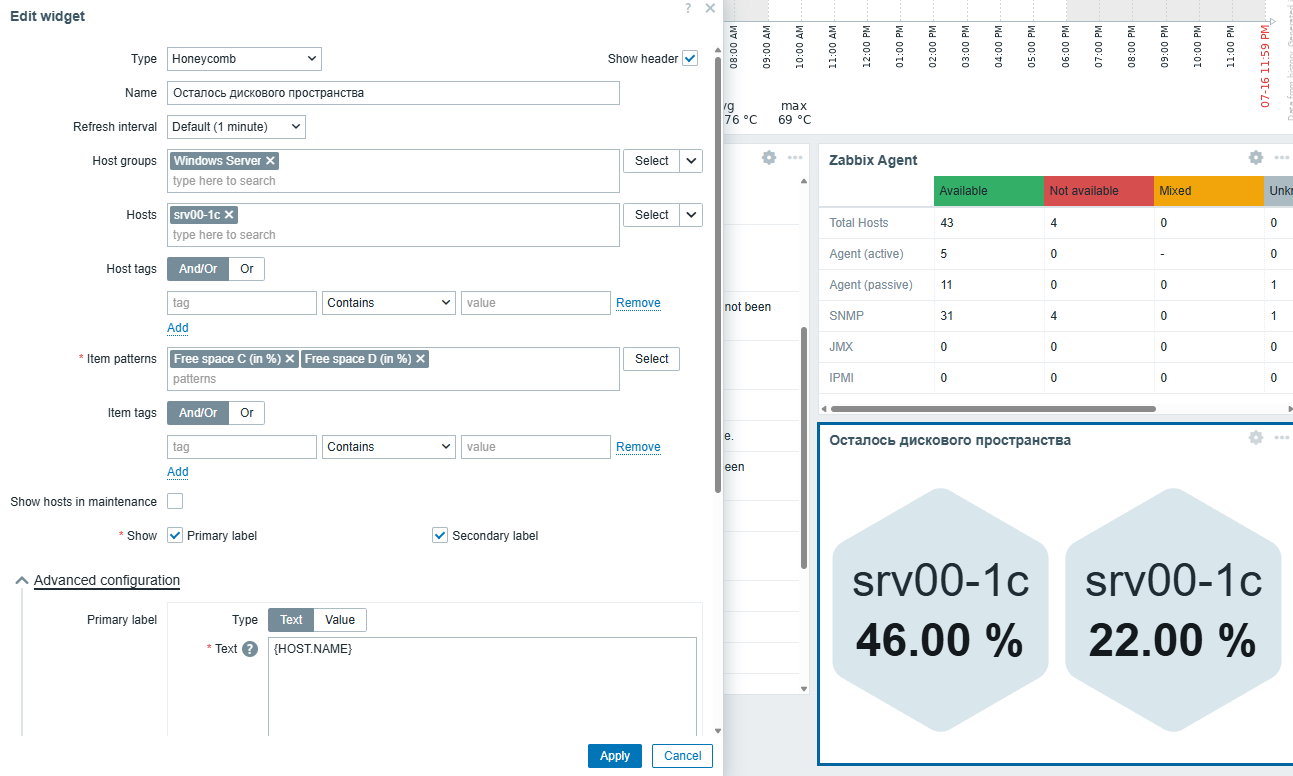This screenshot has width=1293, height=776.
Task: Select And/Or for Host tags
Action: (198, 269)
